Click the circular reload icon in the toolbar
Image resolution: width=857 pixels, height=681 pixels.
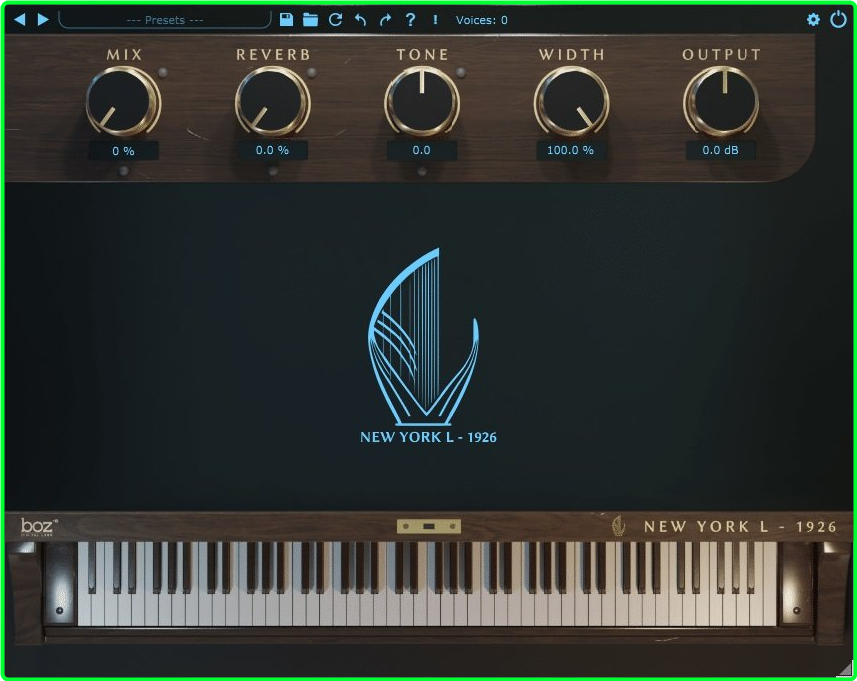click(335, 20)
